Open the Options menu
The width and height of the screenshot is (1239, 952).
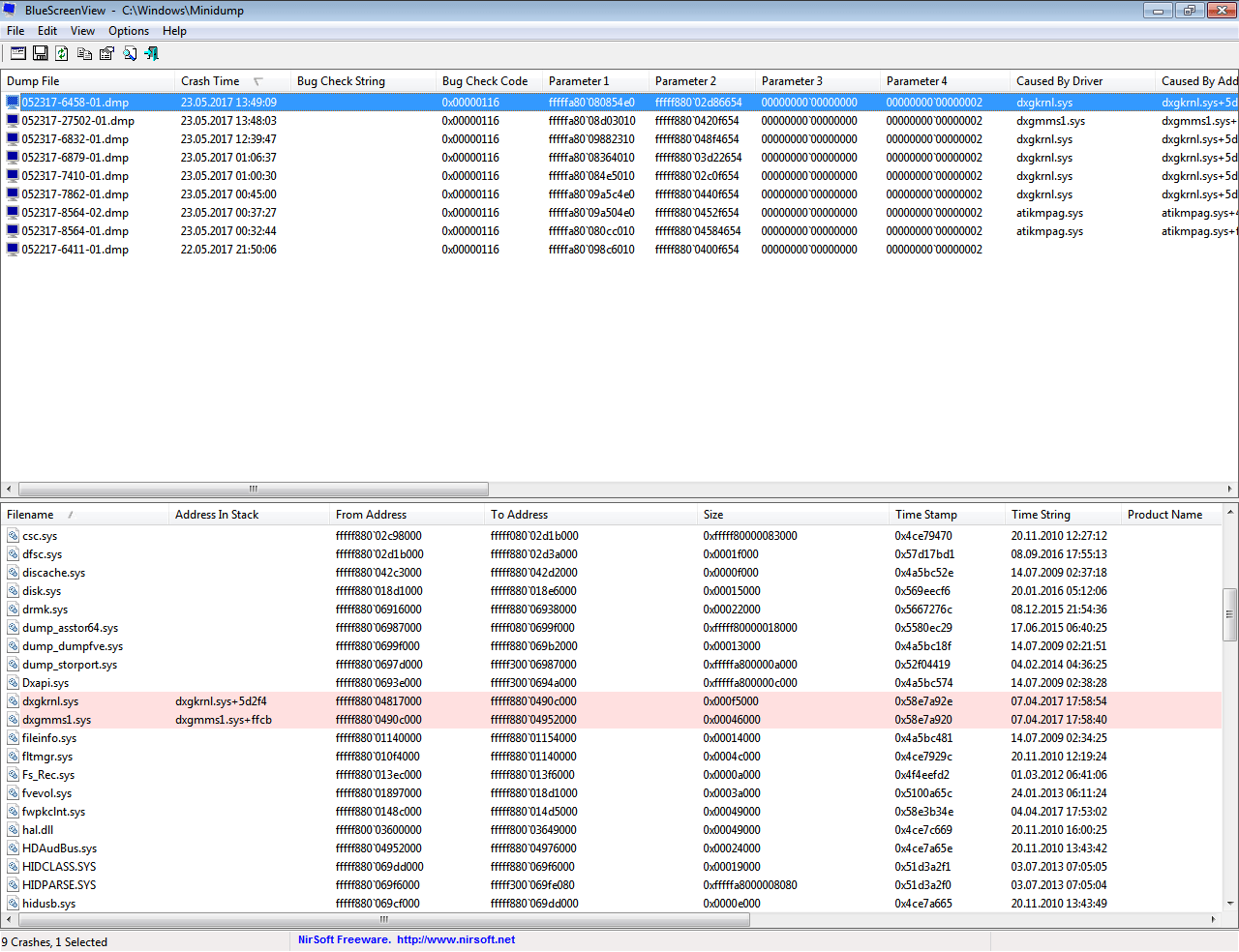coord(129,31)
